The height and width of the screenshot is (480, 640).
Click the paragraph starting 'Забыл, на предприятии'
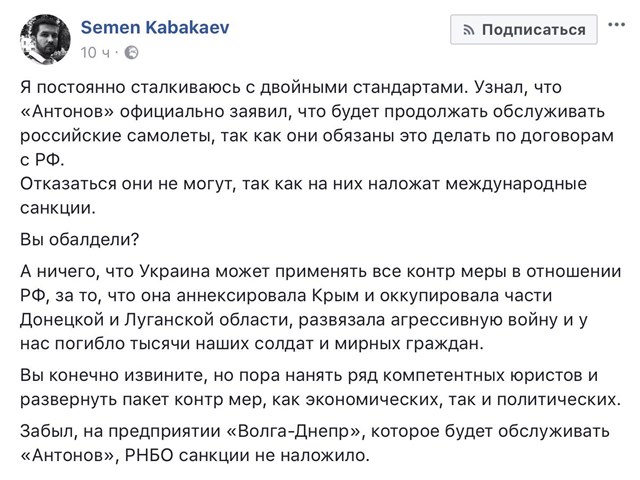click(315, 443)
